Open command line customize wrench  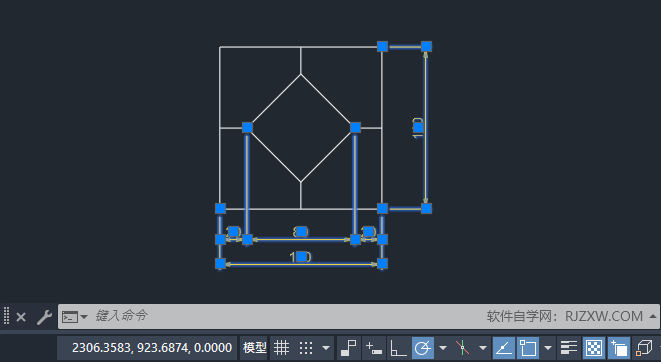click(x=44, y=317)
